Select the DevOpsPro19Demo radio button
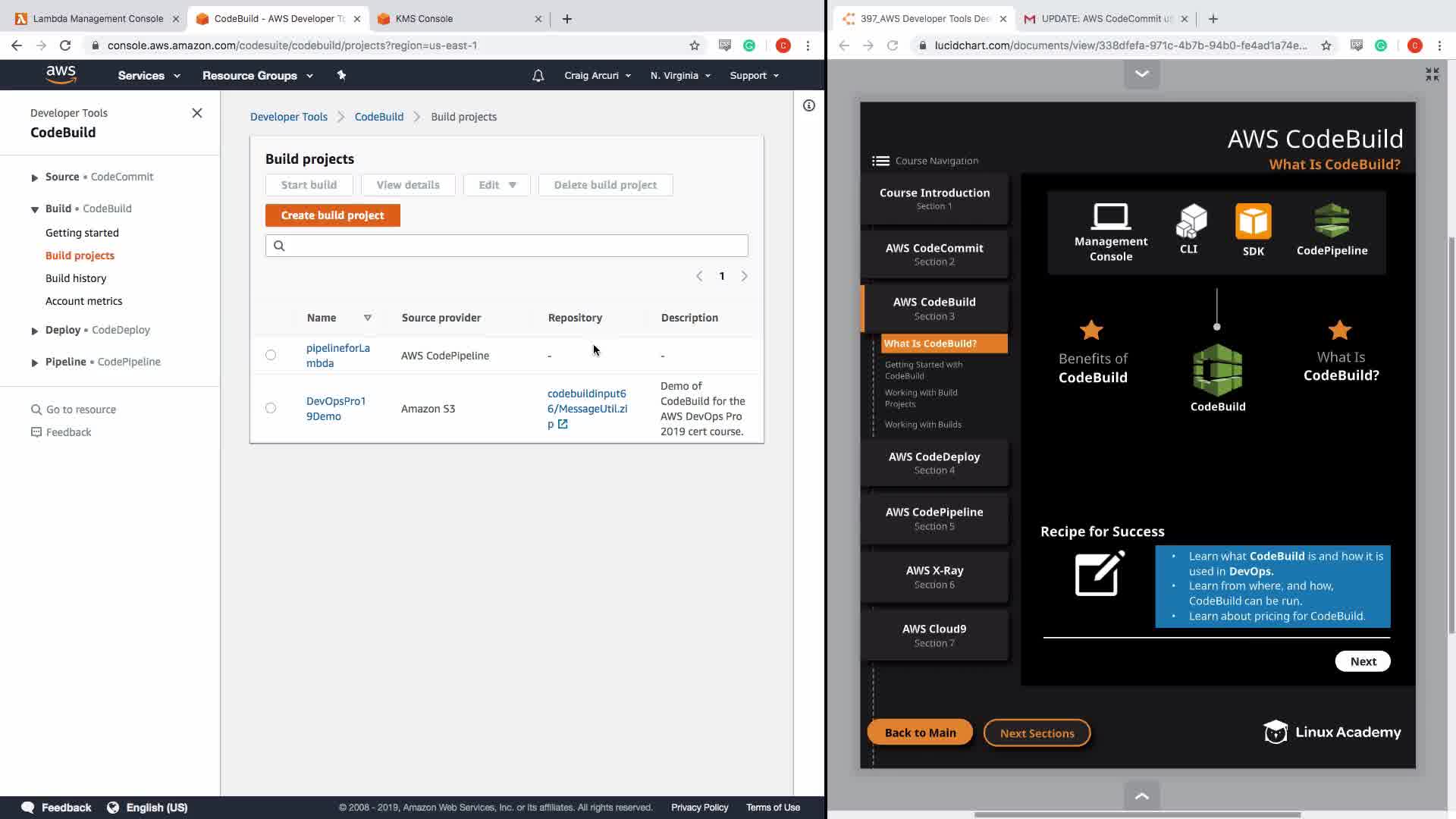This screenshot has width=1456, height=819. [x=271, y=408]
